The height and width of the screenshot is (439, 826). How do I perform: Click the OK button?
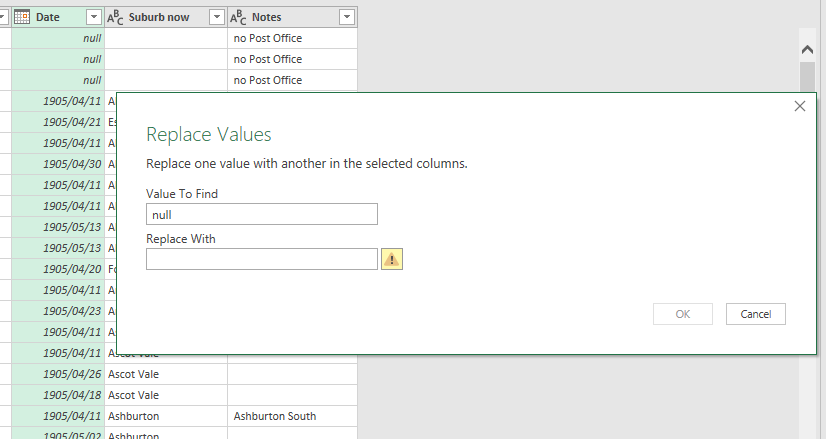683,314
